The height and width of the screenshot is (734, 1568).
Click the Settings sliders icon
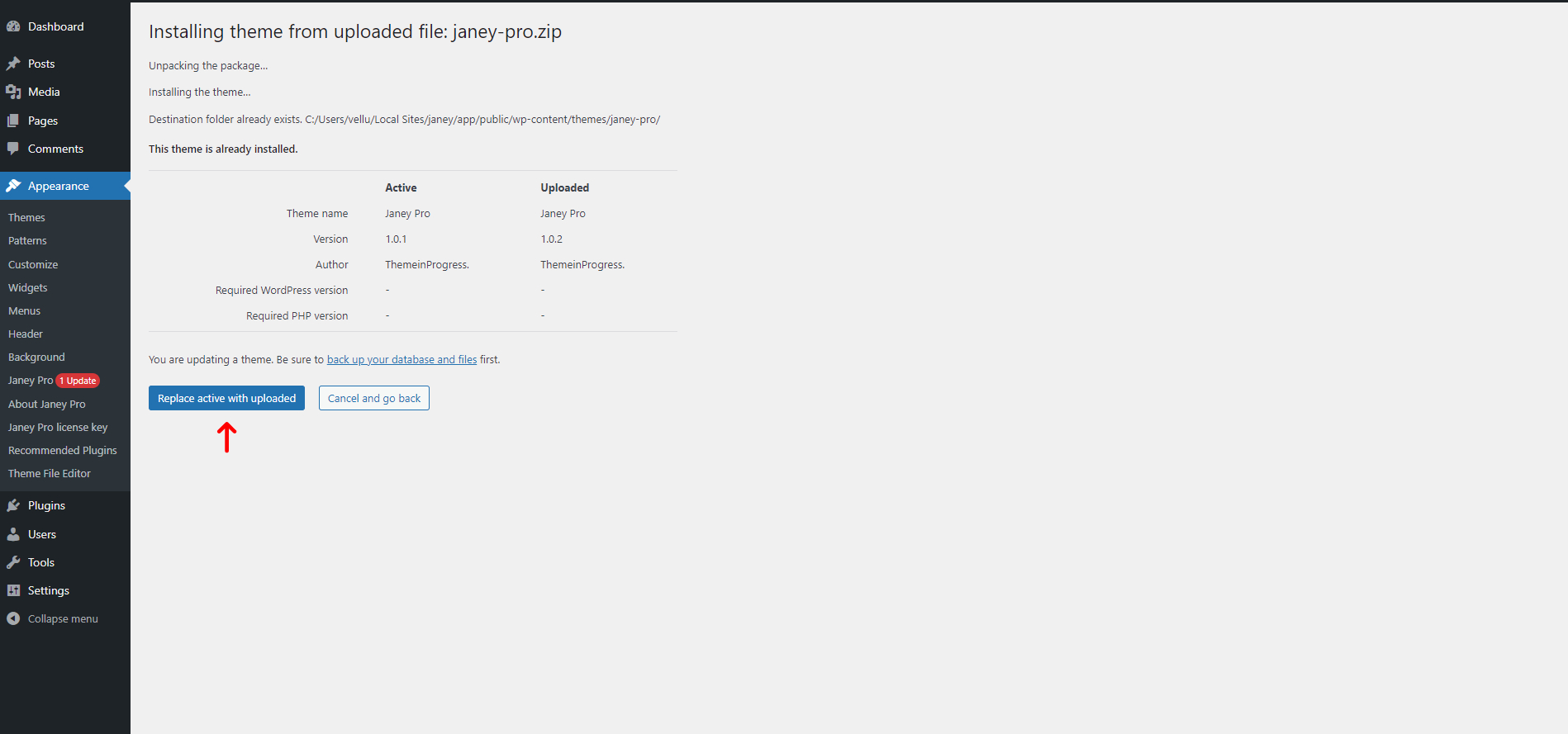click(13, 590)
